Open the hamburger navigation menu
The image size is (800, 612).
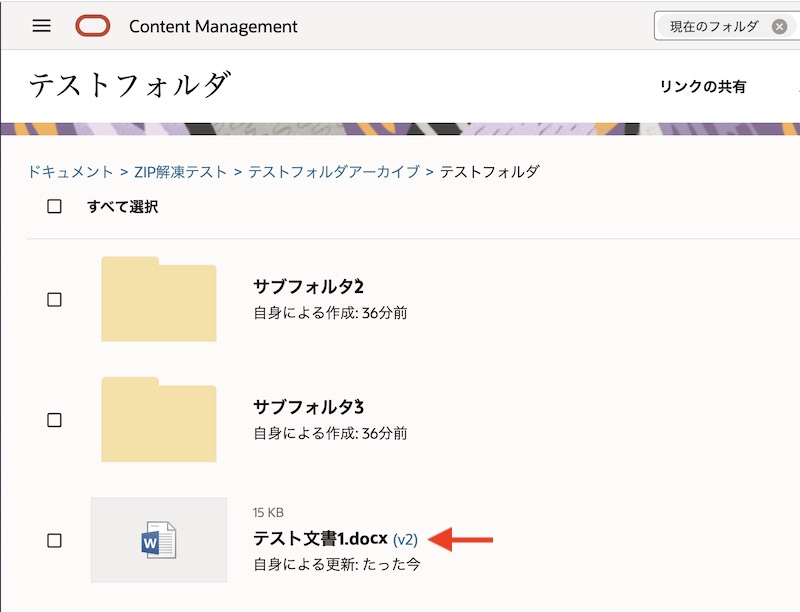click(41, 26)
